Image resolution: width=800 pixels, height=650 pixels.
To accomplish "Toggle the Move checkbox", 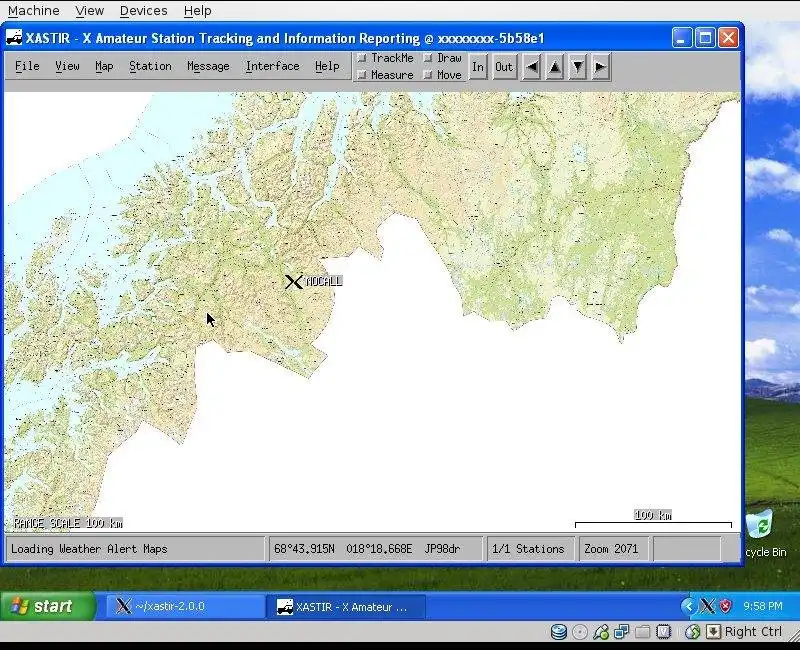I will pos(428,75).
